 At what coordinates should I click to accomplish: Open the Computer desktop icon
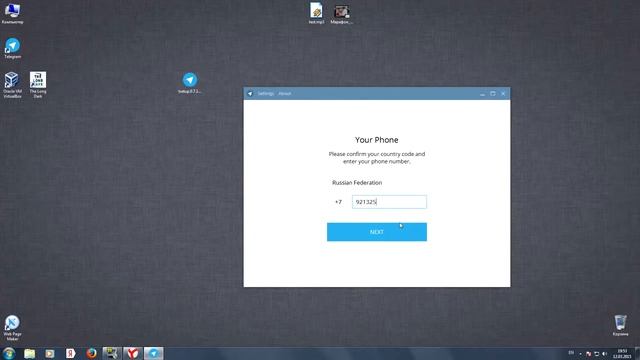click(12, 13)
